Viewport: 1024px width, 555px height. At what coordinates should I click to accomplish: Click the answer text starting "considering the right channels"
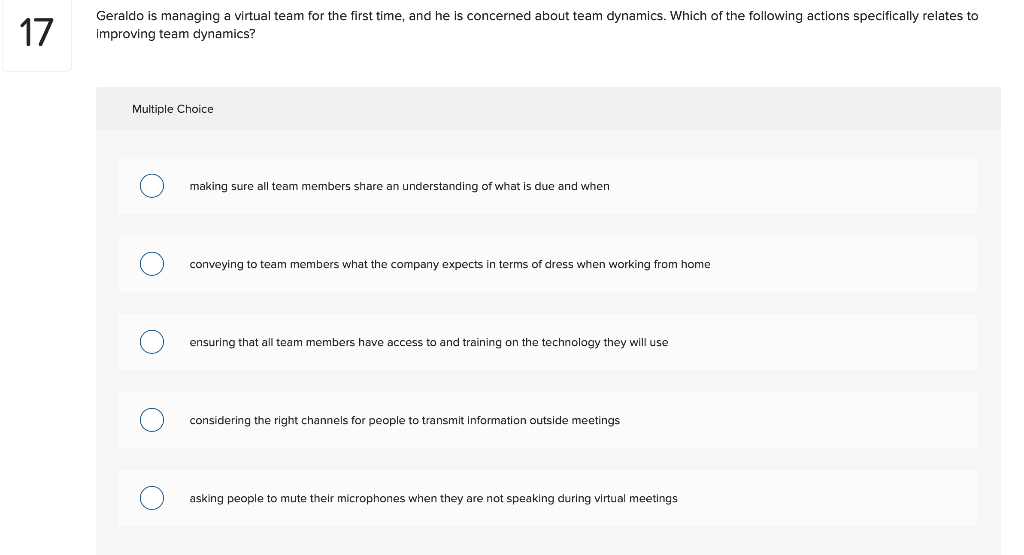(x=404, y=420)
